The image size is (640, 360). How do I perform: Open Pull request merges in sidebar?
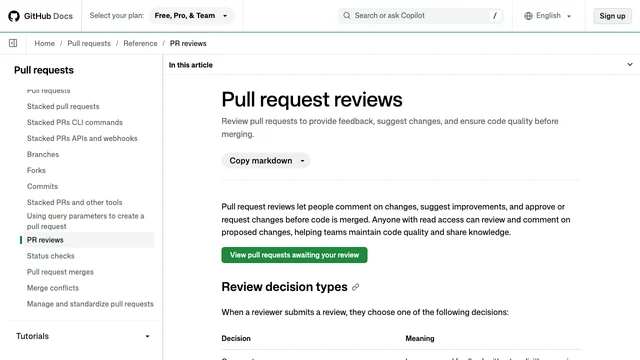[60, 272]
